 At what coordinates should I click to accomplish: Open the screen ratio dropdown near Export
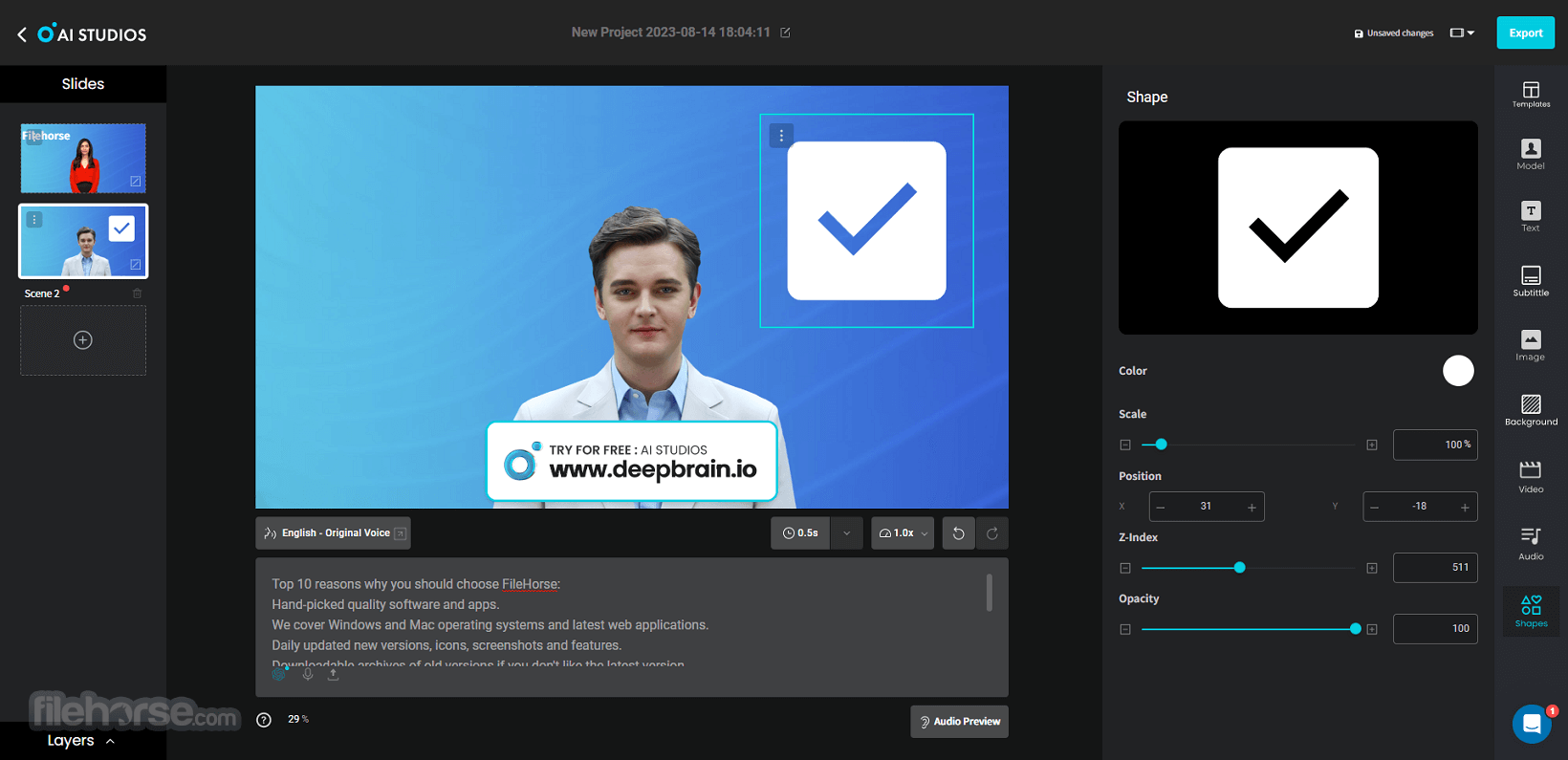(x=1462, y=33)
